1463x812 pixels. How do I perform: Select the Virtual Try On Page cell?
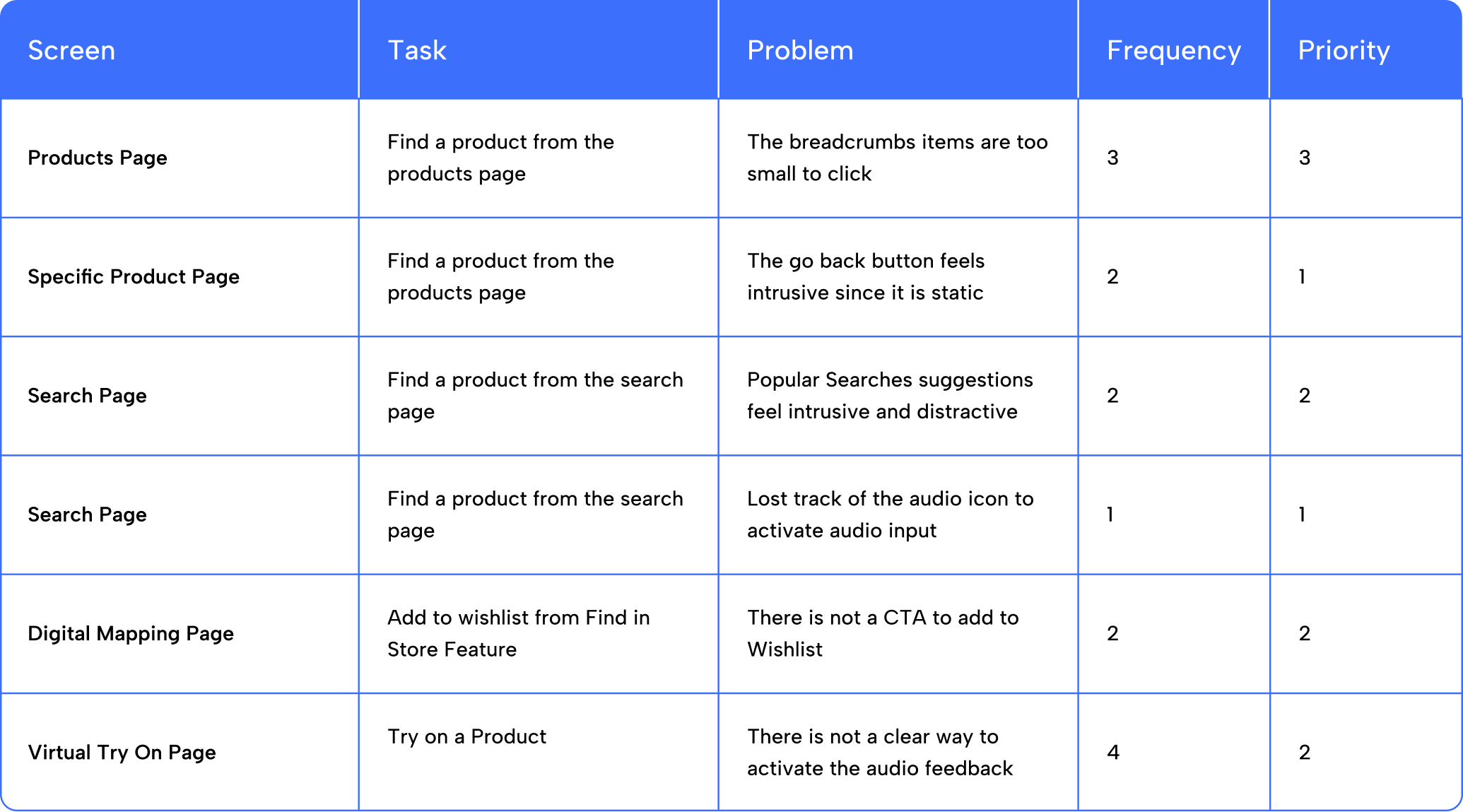click(122, 752)
